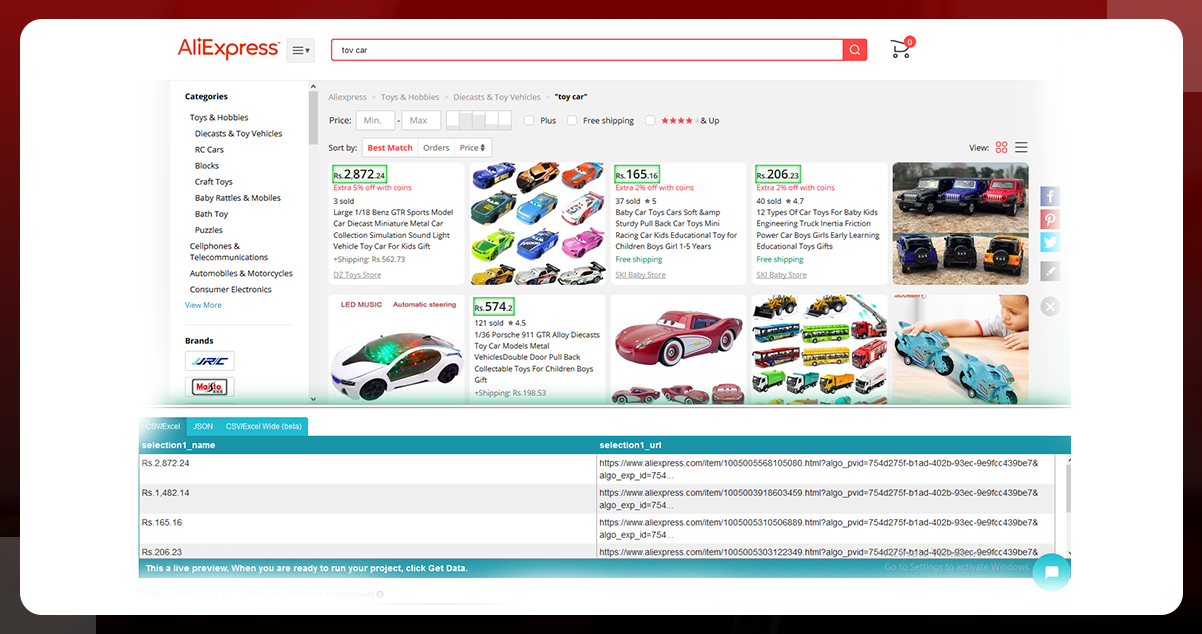Open Blocks category
Image resolution: width=1202 pixels, height=634 pixels.
pyautogui.click(x=207, y=165)
